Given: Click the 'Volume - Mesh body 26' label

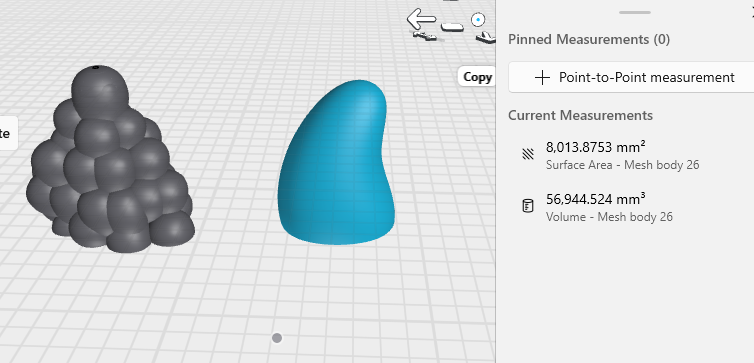Looking at the screenshot, I should point(609,217).
